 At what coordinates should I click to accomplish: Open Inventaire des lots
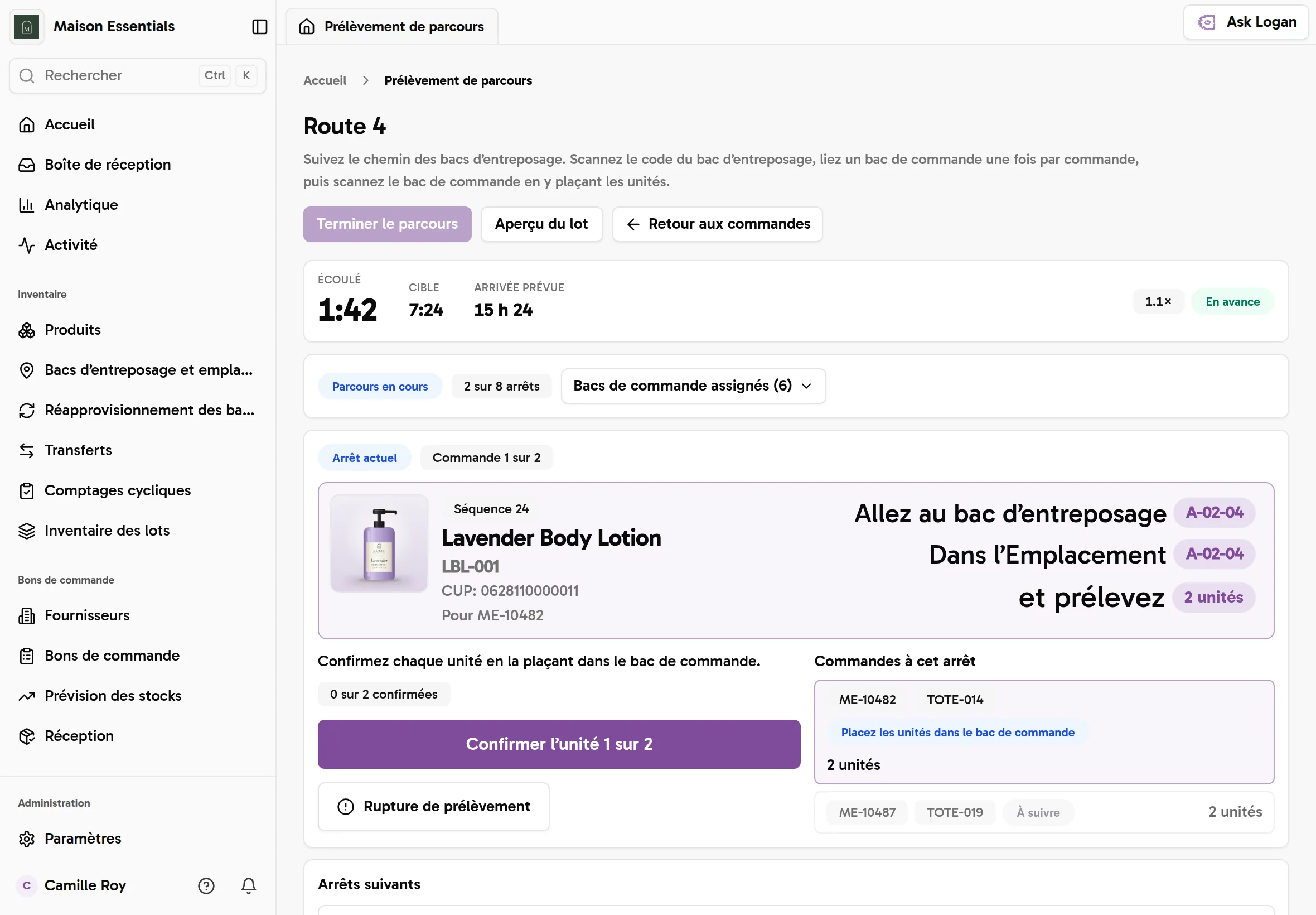coord(138,531)
